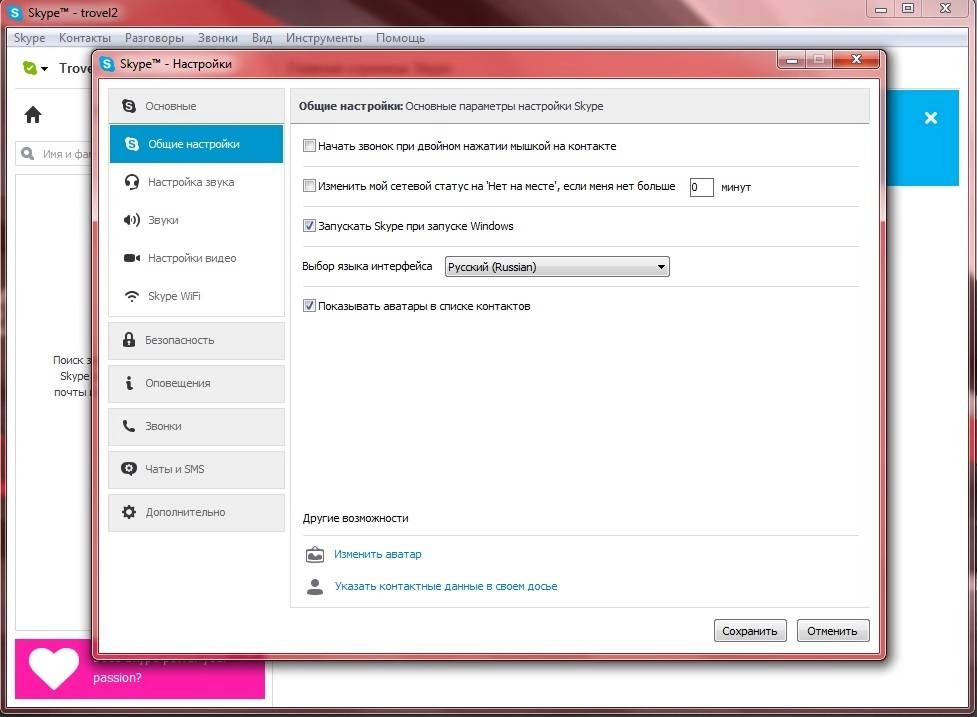Click the WiFi signal icon
Viewport: 977px width, 717px height.
click(x=131, y=296)
